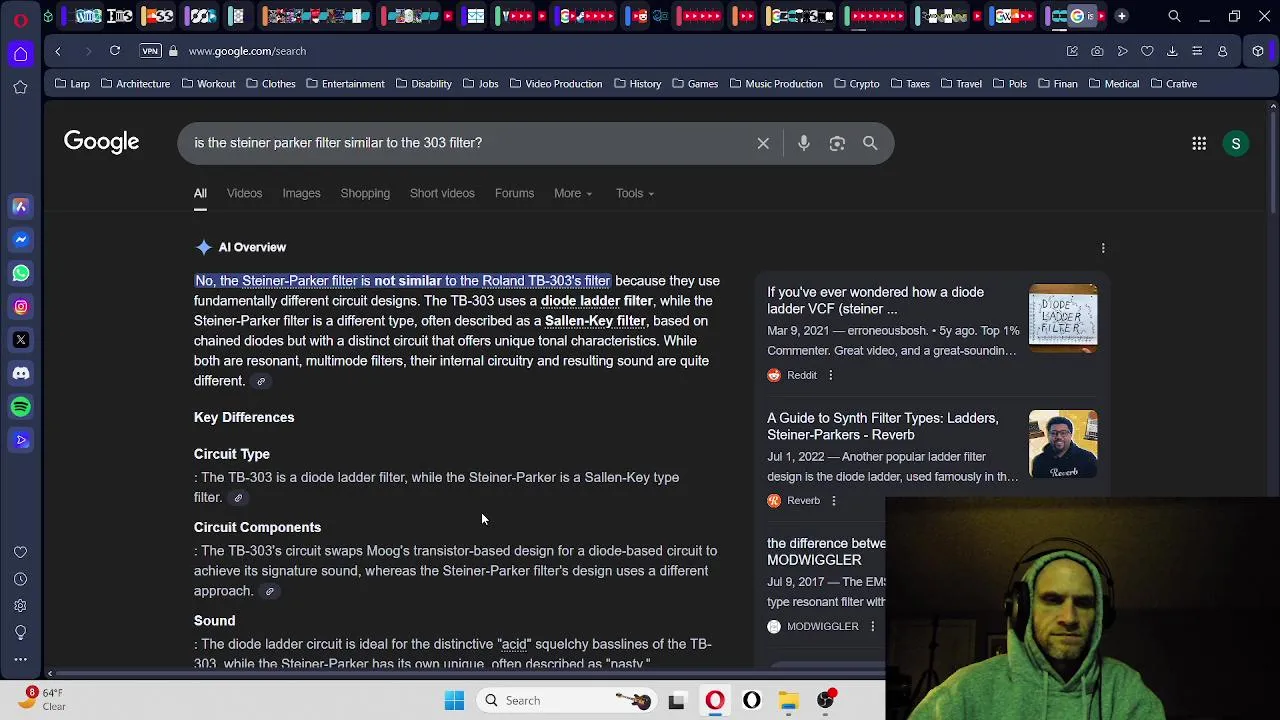Screen dimensions: 1280x720
Task: Open Discord in the Opera sidebar
Action: tap(20, 373)
